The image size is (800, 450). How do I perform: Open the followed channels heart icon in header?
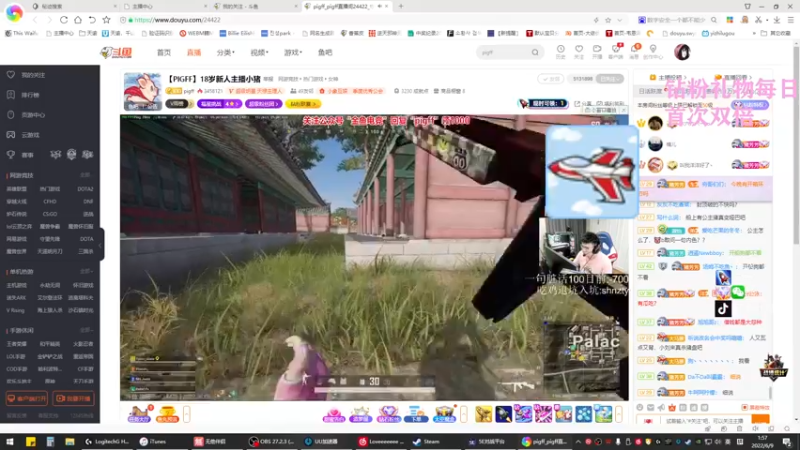pos(579,51)
